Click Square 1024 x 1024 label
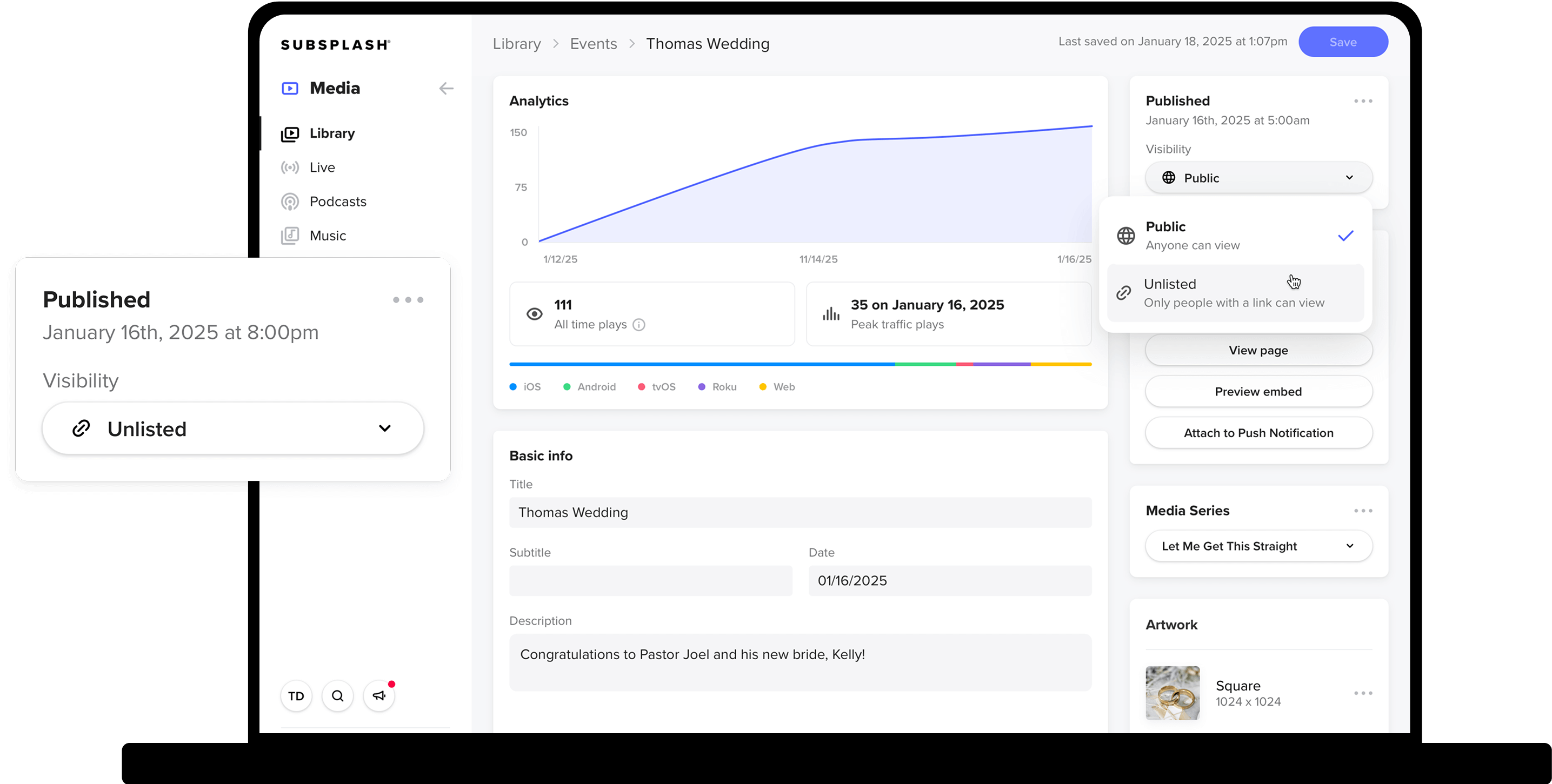 [x=1248, y=693]
